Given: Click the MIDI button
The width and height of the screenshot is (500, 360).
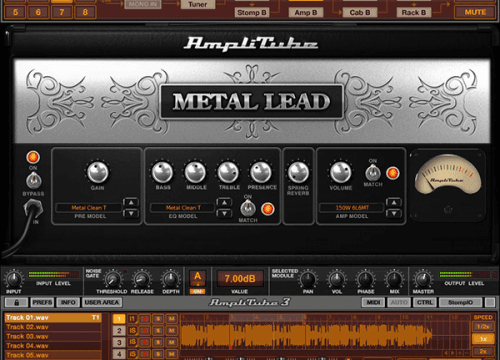Looking at the screenshot, I should click(x=373, y=302).
